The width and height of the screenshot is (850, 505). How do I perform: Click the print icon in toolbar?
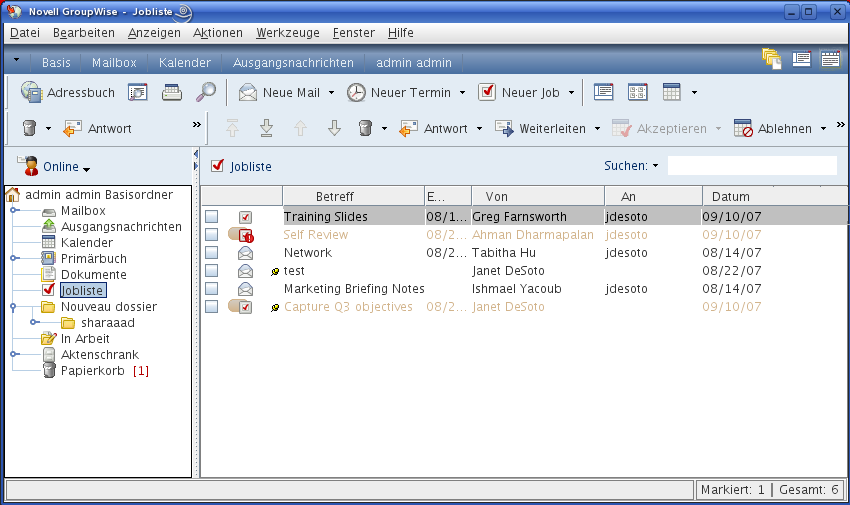click(x=172, y=93)
